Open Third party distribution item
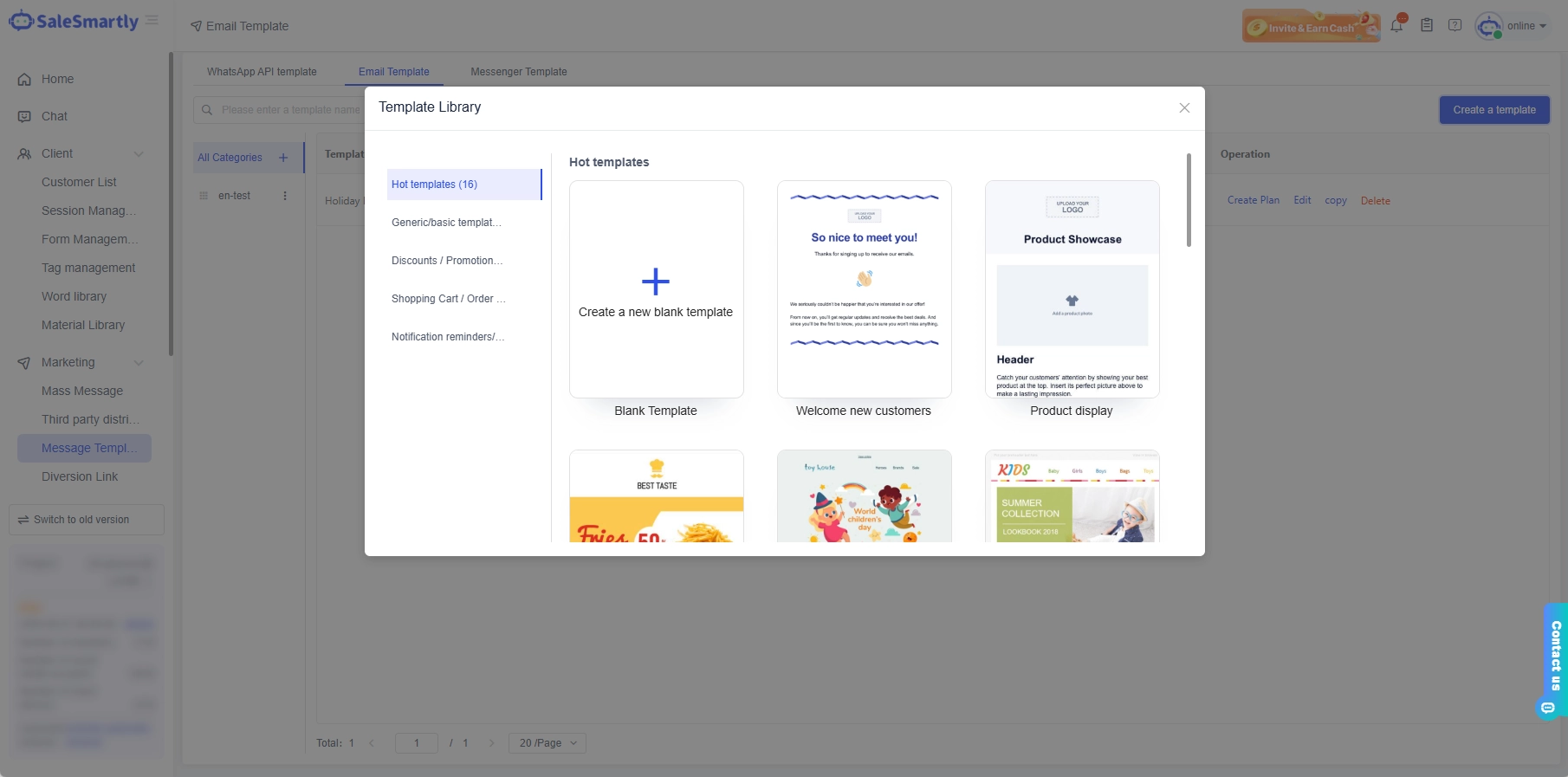This screenshot has width=1568, height=777. (90, 419)
